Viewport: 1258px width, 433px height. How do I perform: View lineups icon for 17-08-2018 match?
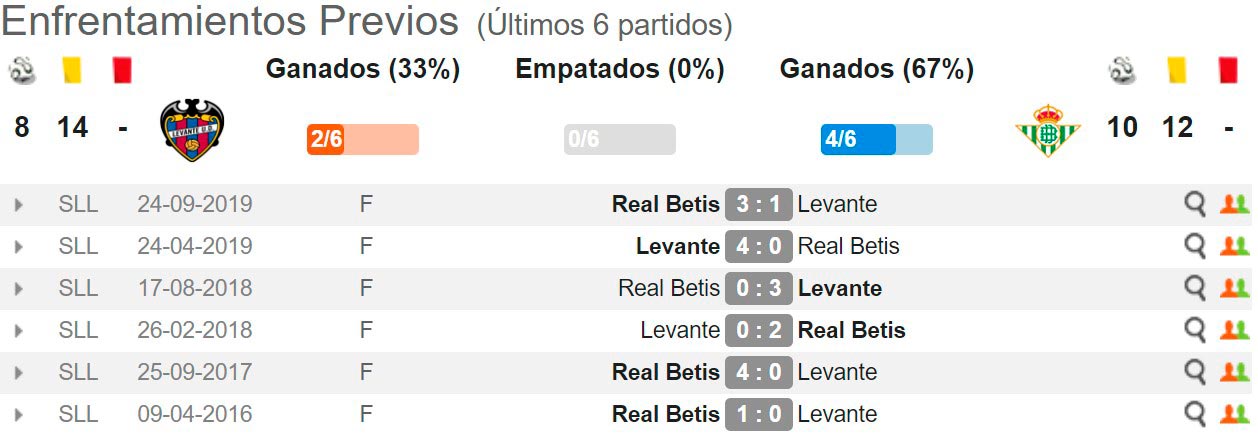1235,288
